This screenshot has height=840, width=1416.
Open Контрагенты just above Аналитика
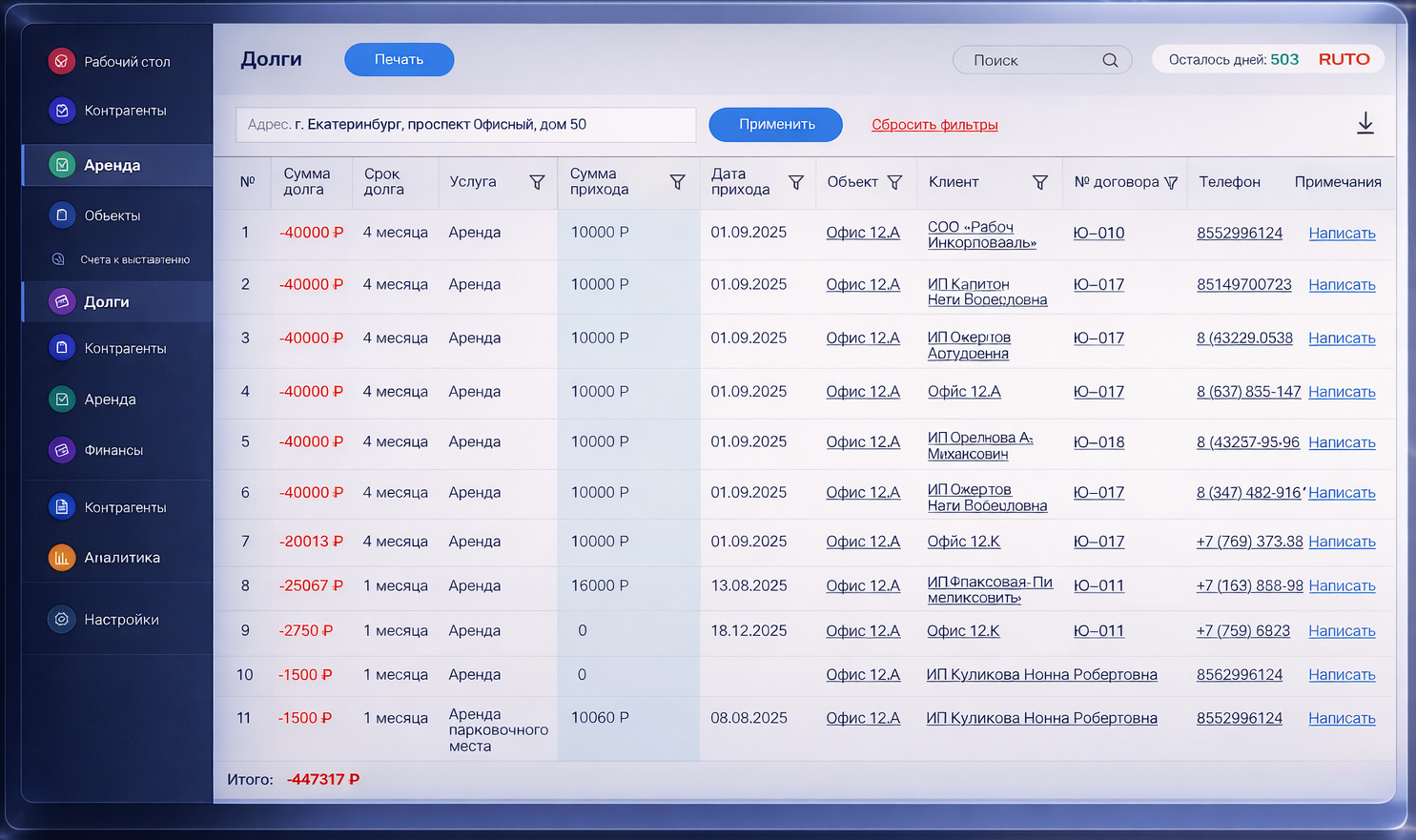117,507
